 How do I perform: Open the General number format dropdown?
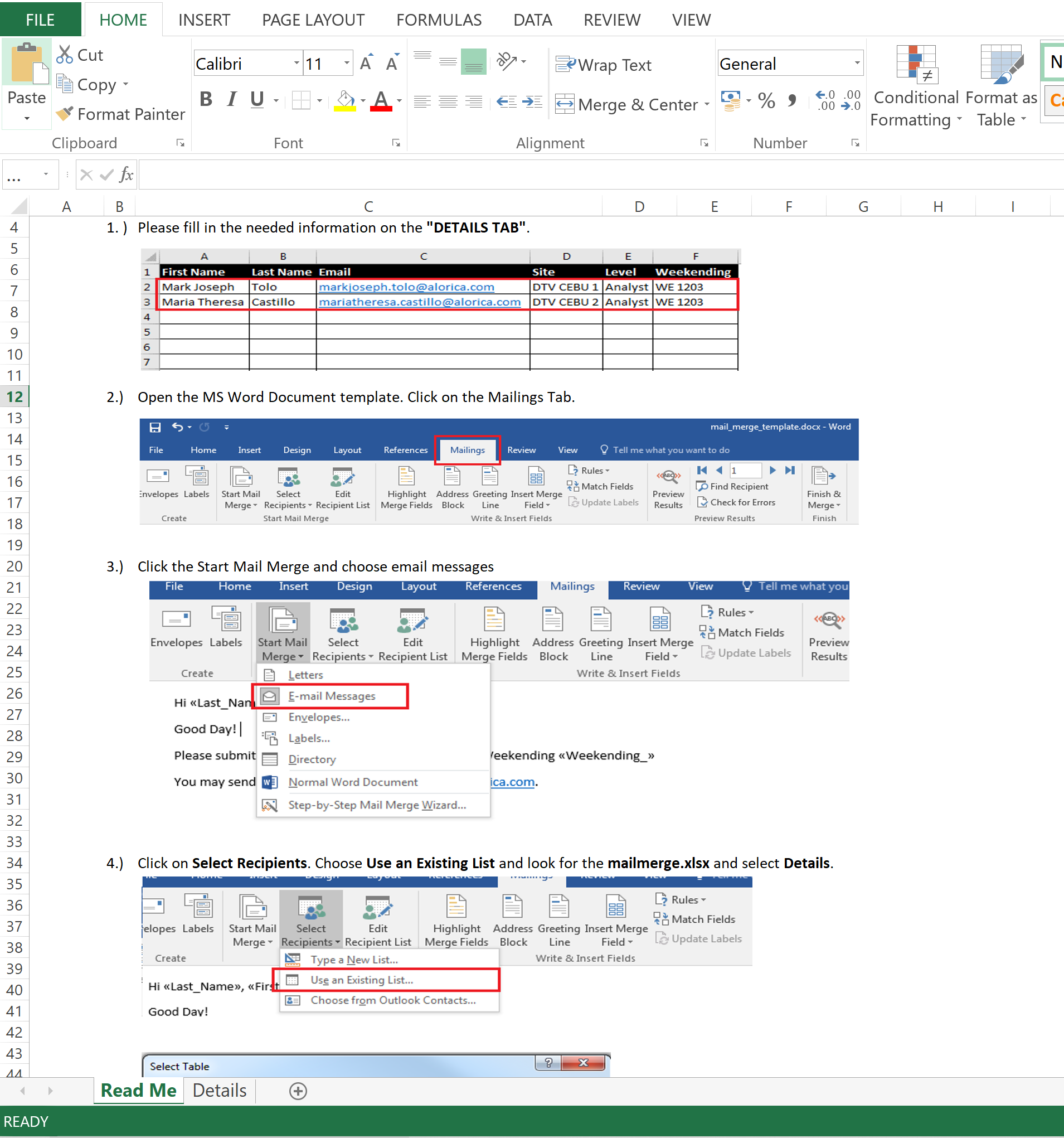coord(857,63)
